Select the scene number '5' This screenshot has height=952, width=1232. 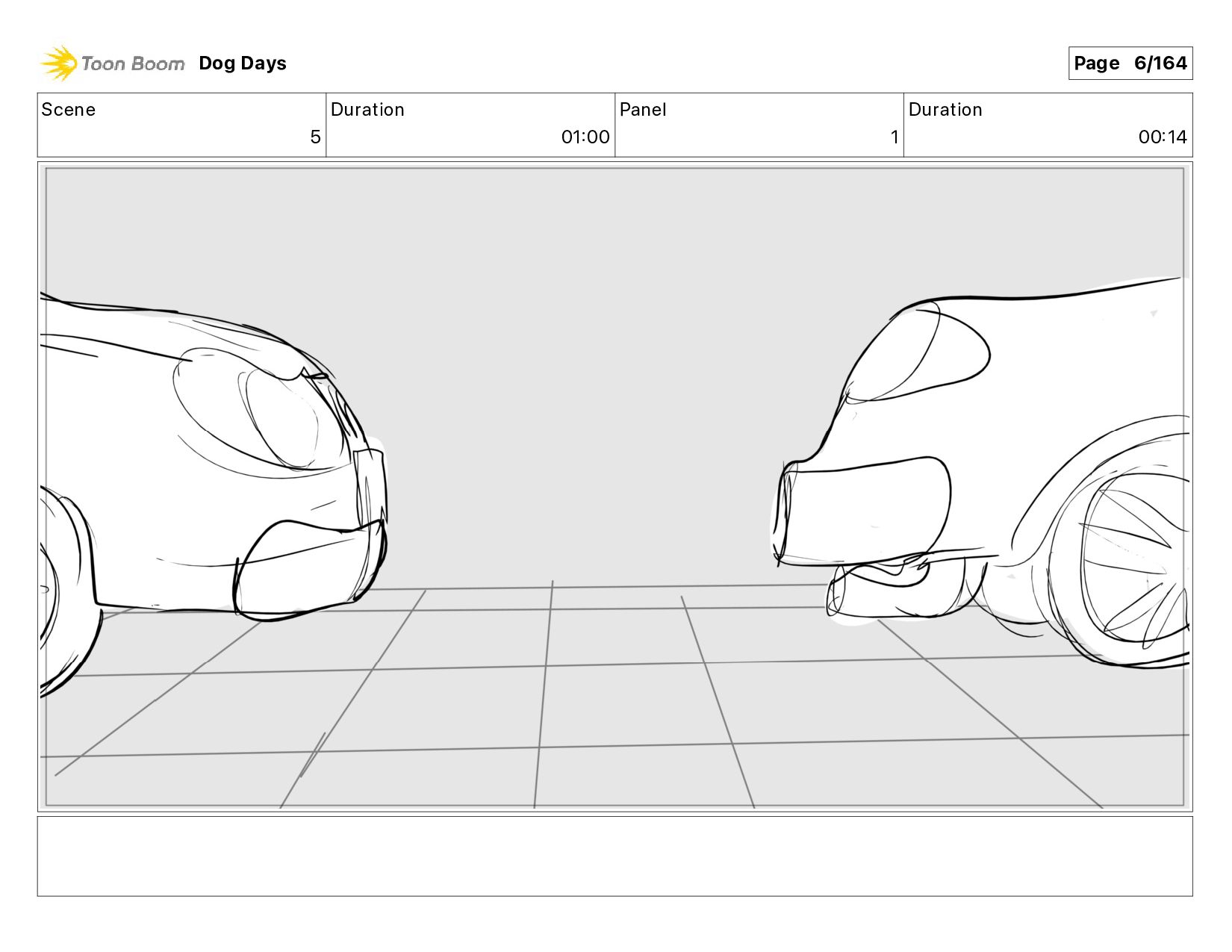(315, 137)
